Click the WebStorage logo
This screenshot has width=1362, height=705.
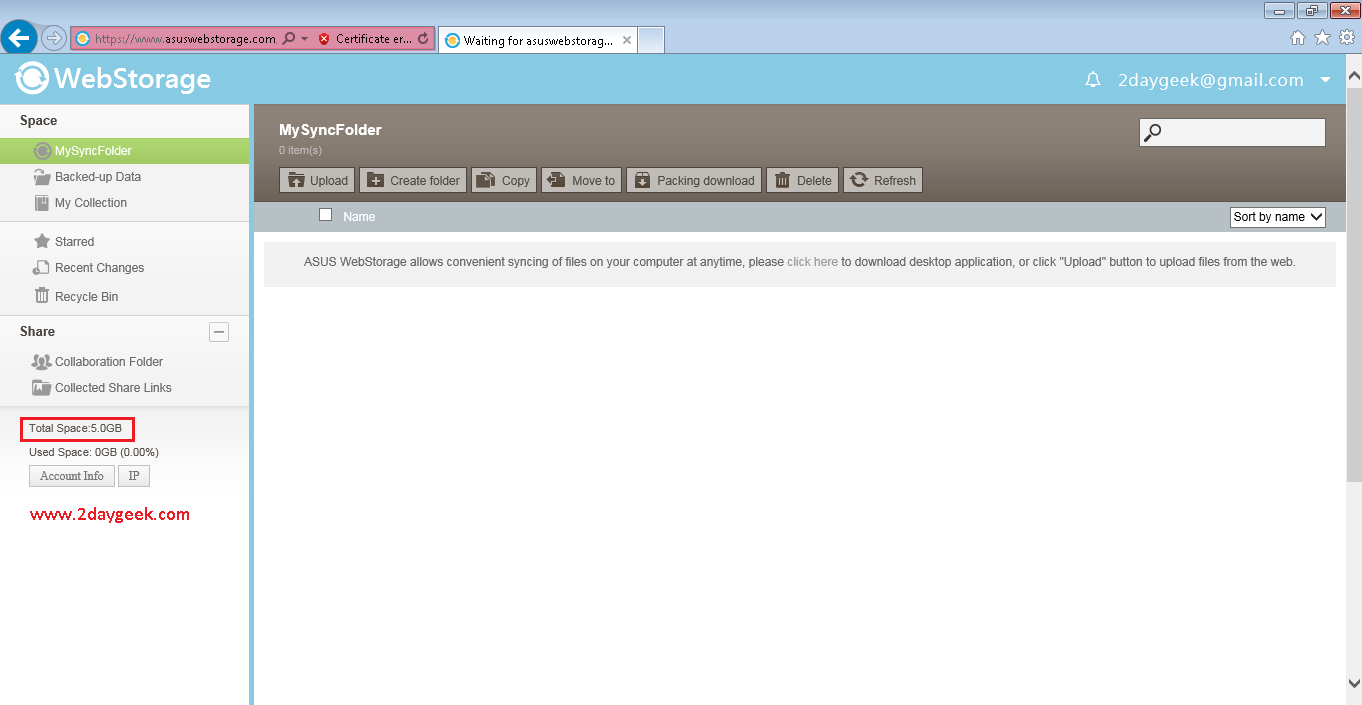113,78
